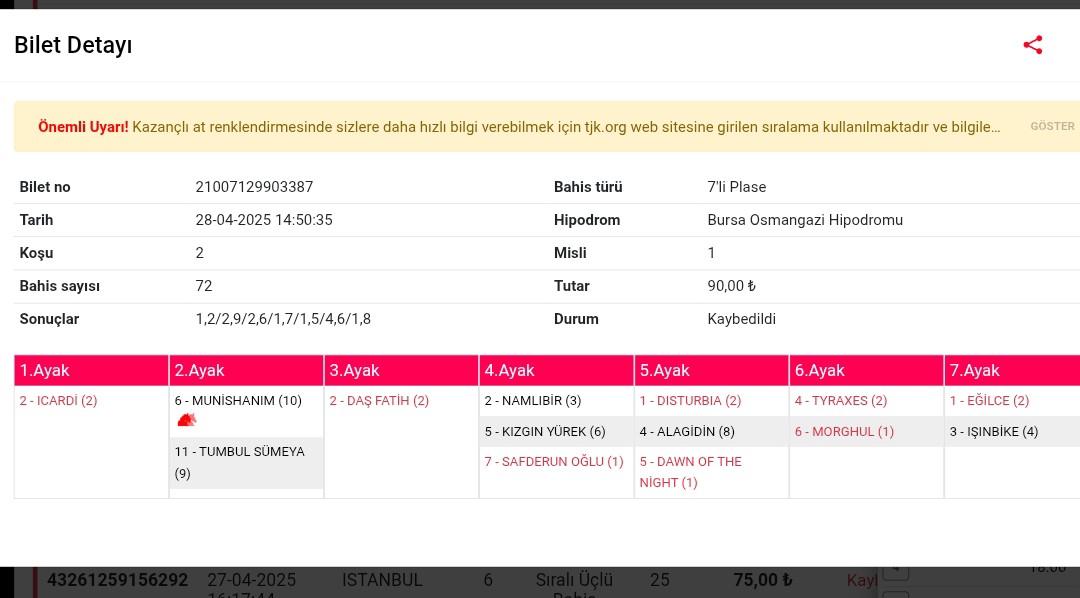The image size is (1080, 598).
Task: Click the bet count value 72
Action: point(204,286)
